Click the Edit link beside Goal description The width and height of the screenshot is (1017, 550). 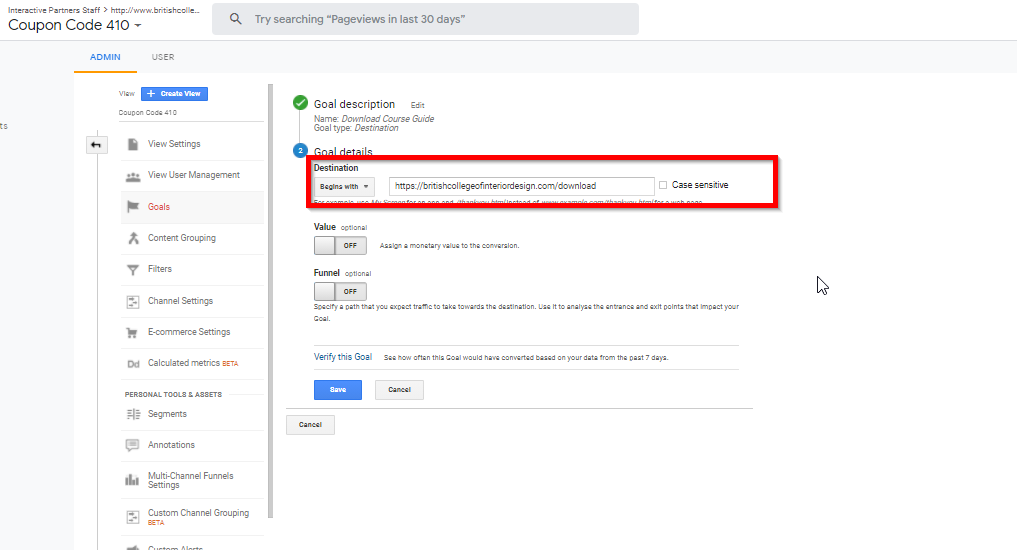[417, 105]
